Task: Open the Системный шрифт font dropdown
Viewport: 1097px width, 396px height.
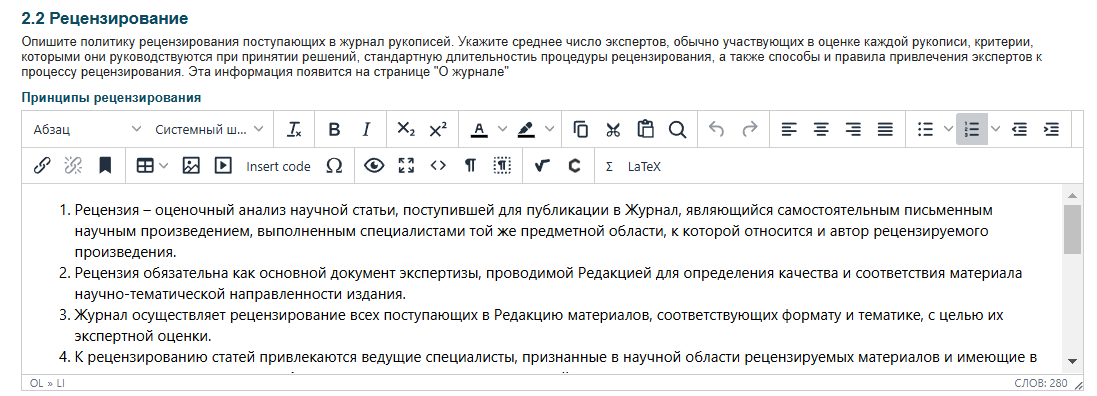Action: tap(208, 129)
